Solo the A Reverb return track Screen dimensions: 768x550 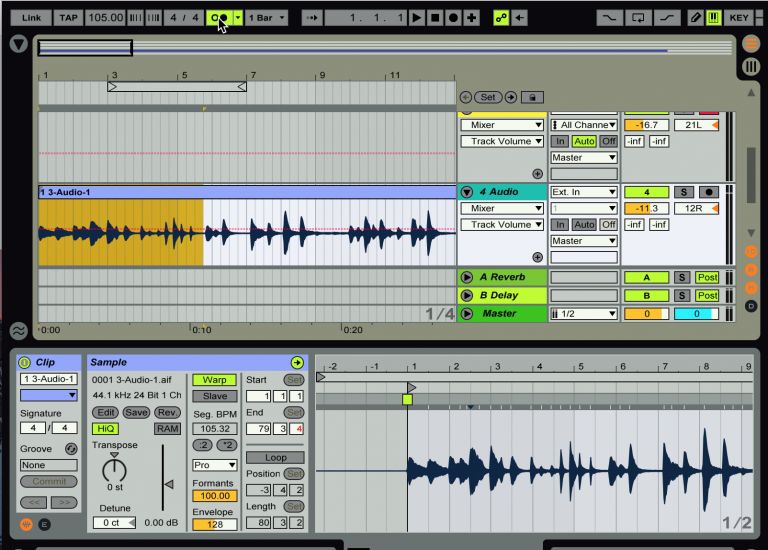click(x=682, y=278)
